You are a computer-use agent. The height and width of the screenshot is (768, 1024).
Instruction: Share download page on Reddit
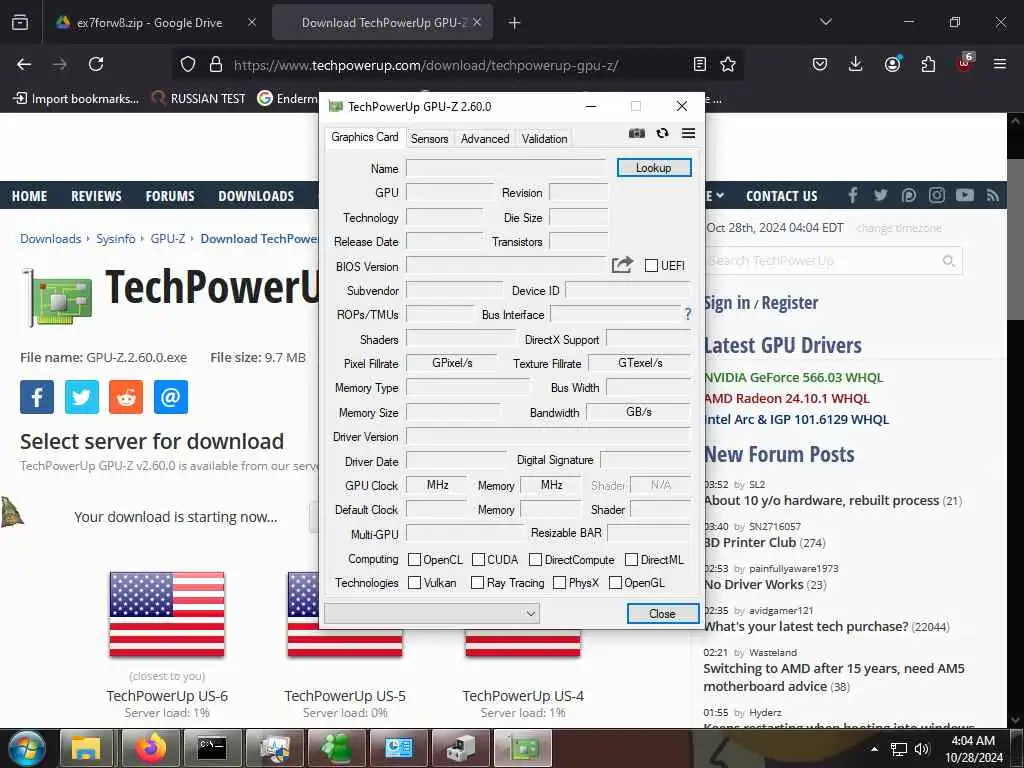click(126, 397)
